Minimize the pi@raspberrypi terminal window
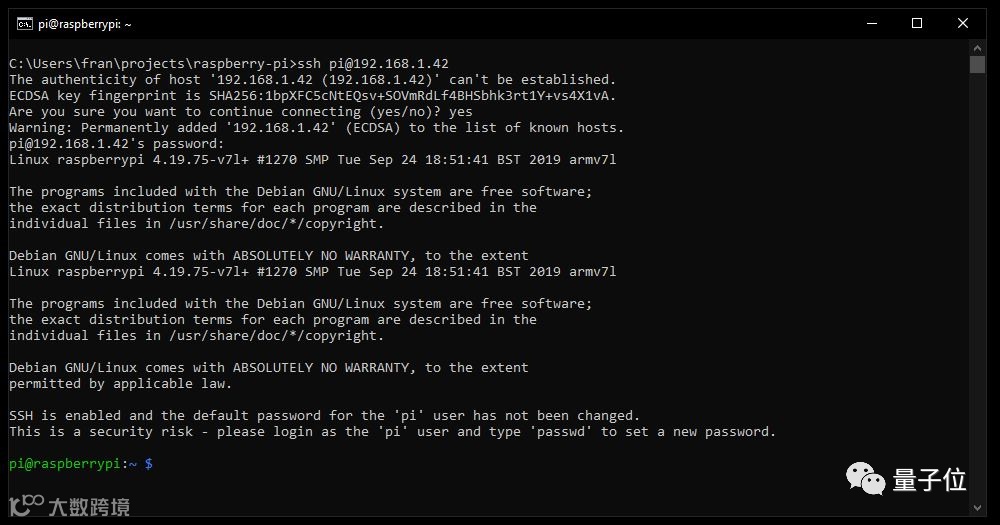Image resolution: width=1000 pixels, height=525 pixels. pyautogui.click(x=872, y=24)
